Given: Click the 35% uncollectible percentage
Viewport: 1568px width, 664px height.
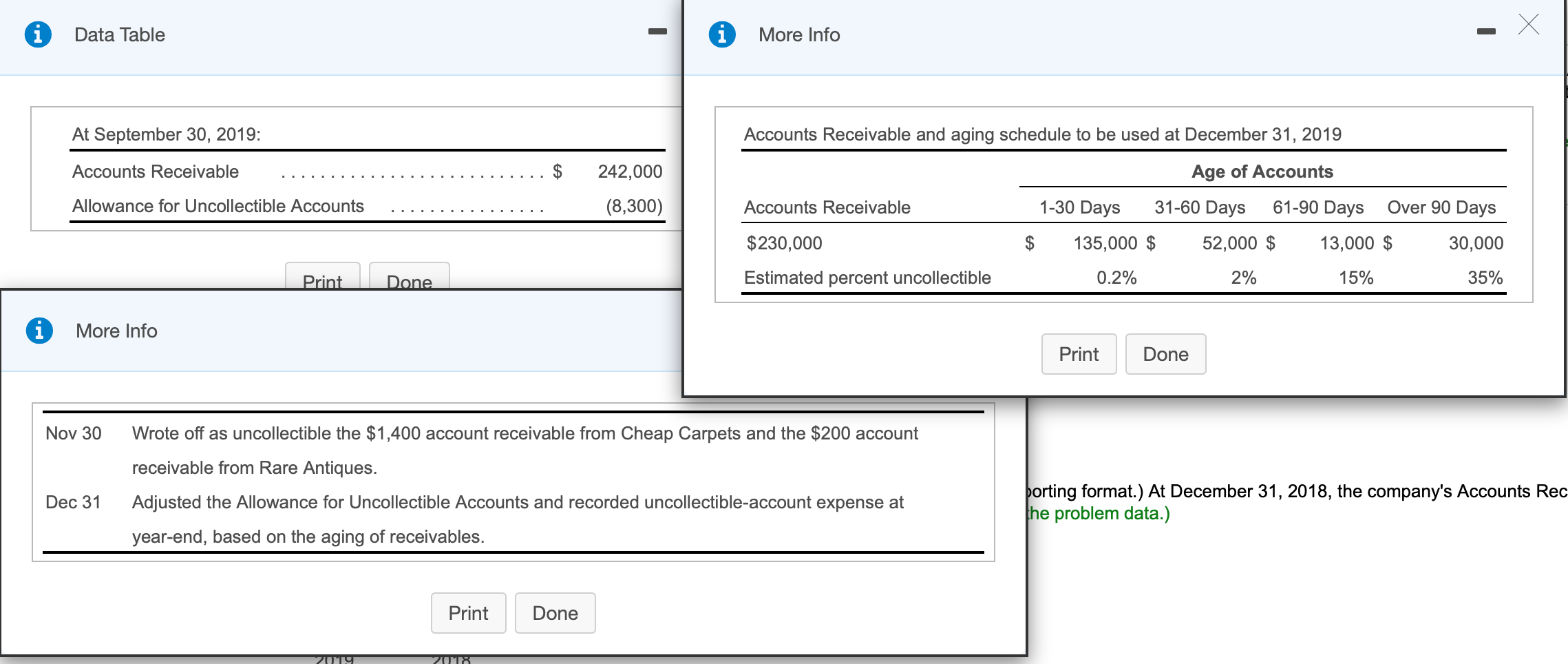Looking at the screenshot, I should click(x=1485, y=278).
